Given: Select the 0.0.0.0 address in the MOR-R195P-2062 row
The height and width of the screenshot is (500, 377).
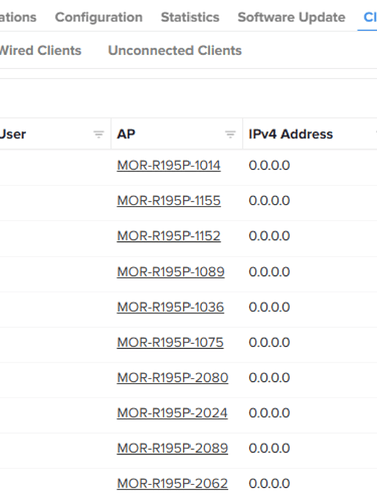Looking at the screenshot, I should tap(269, 484).
